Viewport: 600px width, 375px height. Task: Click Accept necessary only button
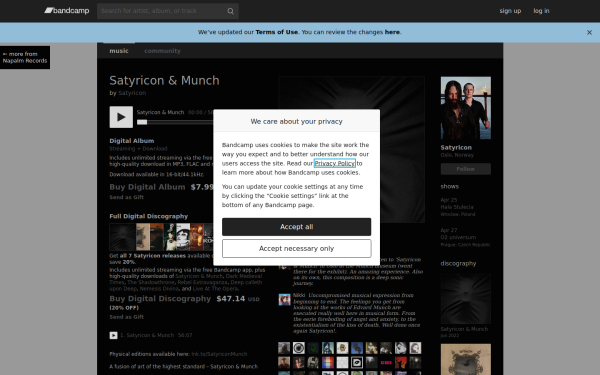(297, 249)
